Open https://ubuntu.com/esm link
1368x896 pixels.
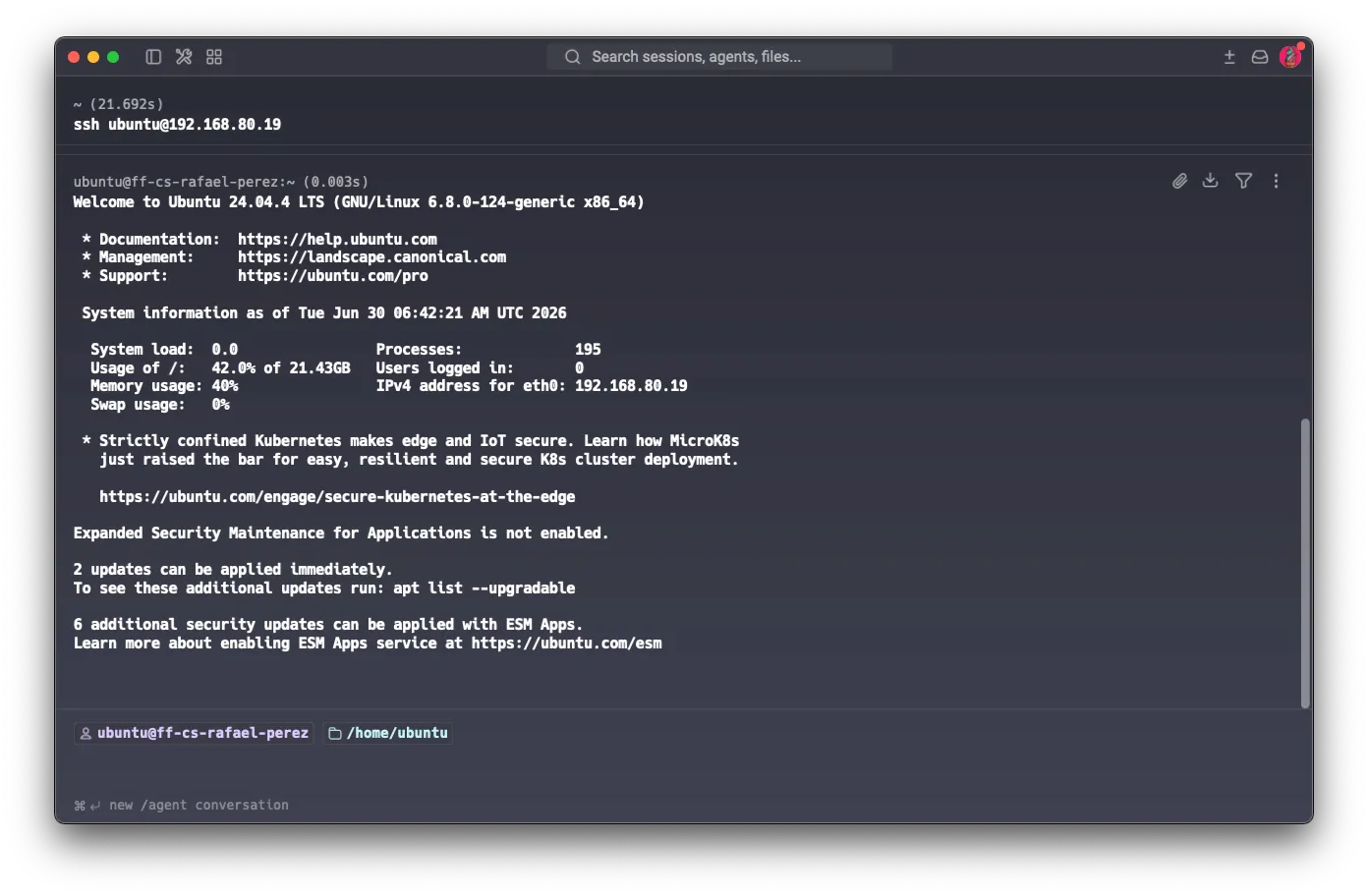[567, 644]
